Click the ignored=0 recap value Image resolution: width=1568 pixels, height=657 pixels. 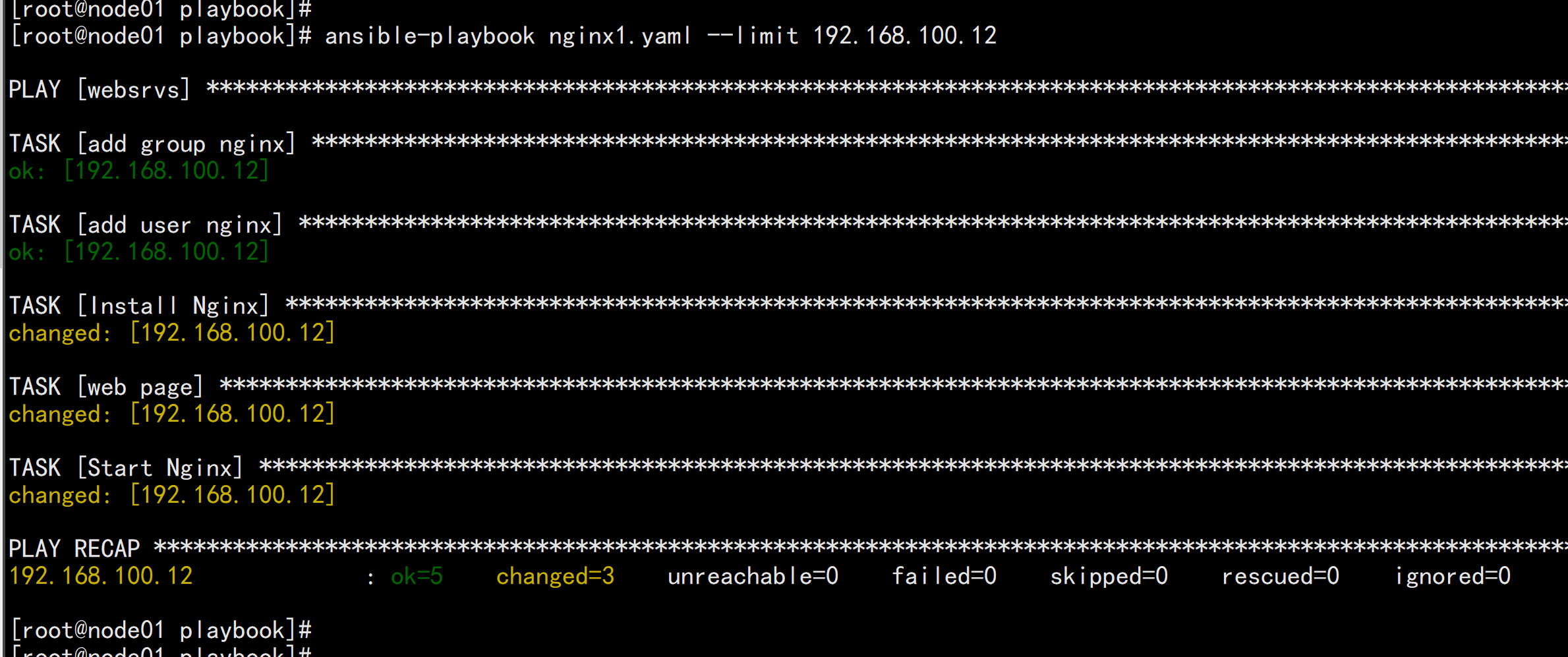1452,577
